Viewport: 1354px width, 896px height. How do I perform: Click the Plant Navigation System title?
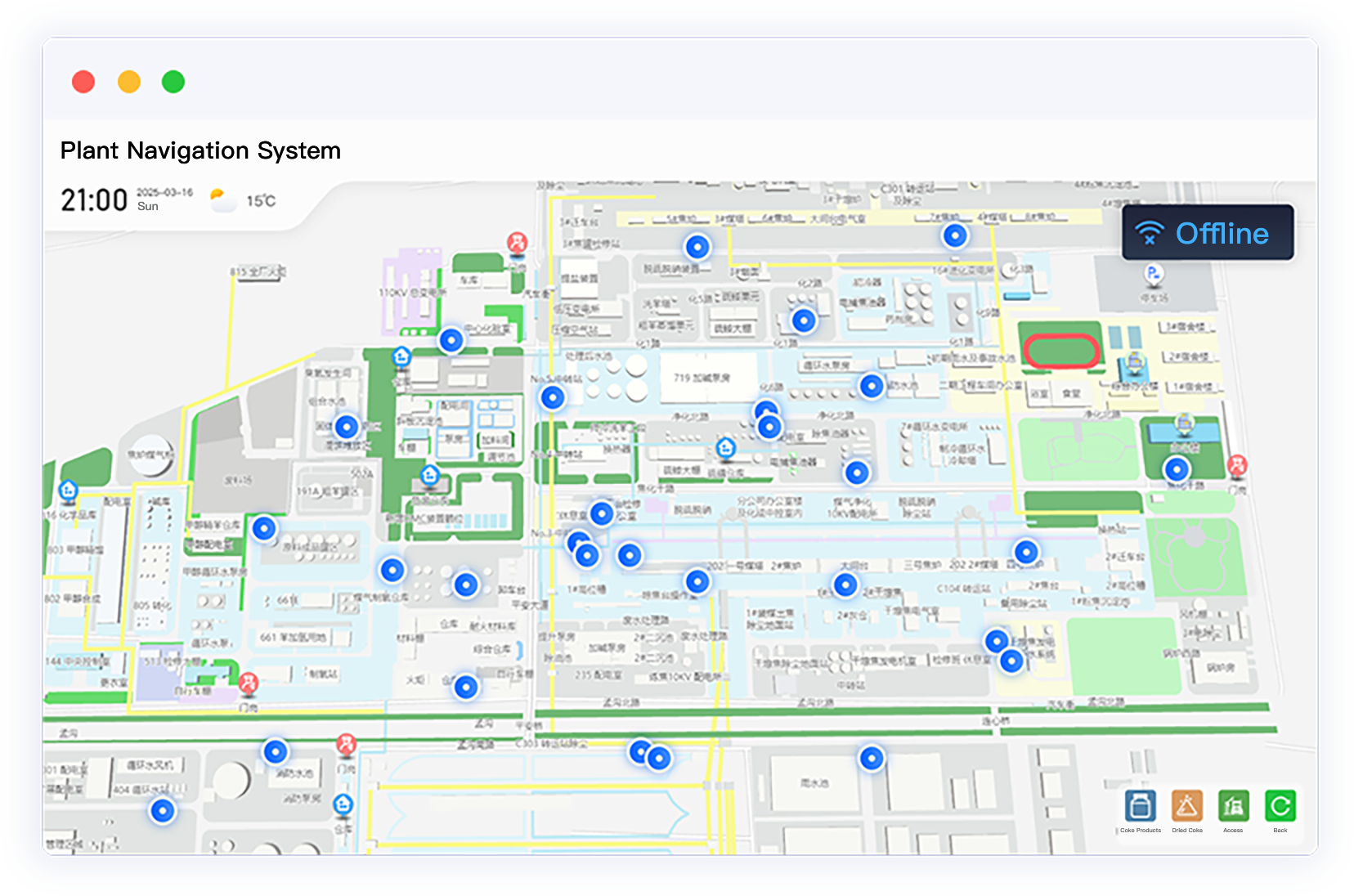tap(200, 150)
